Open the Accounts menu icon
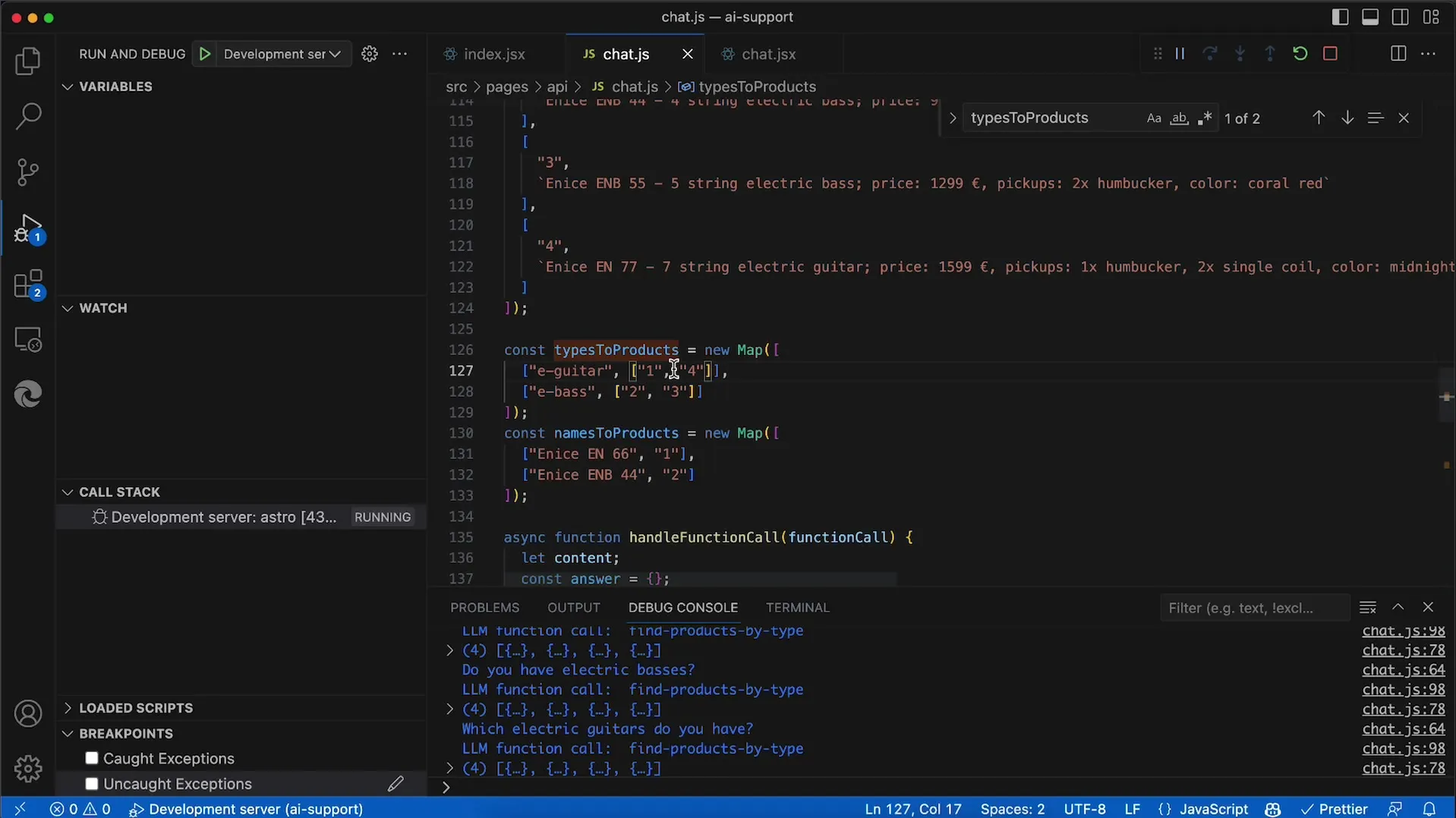 (28, 714)
